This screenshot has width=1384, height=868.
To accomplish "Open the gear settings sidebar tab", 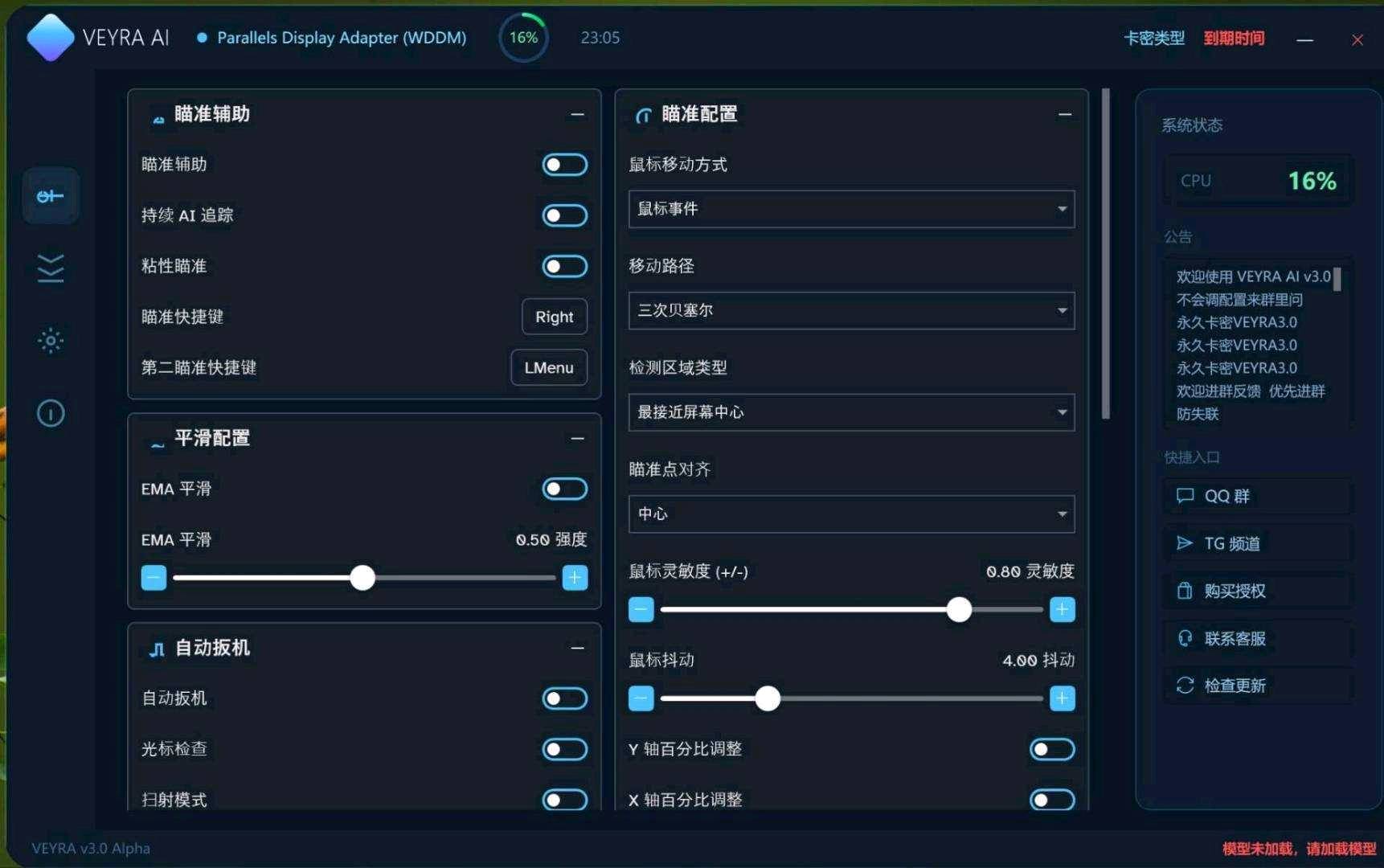I will (x=51, y=341).
